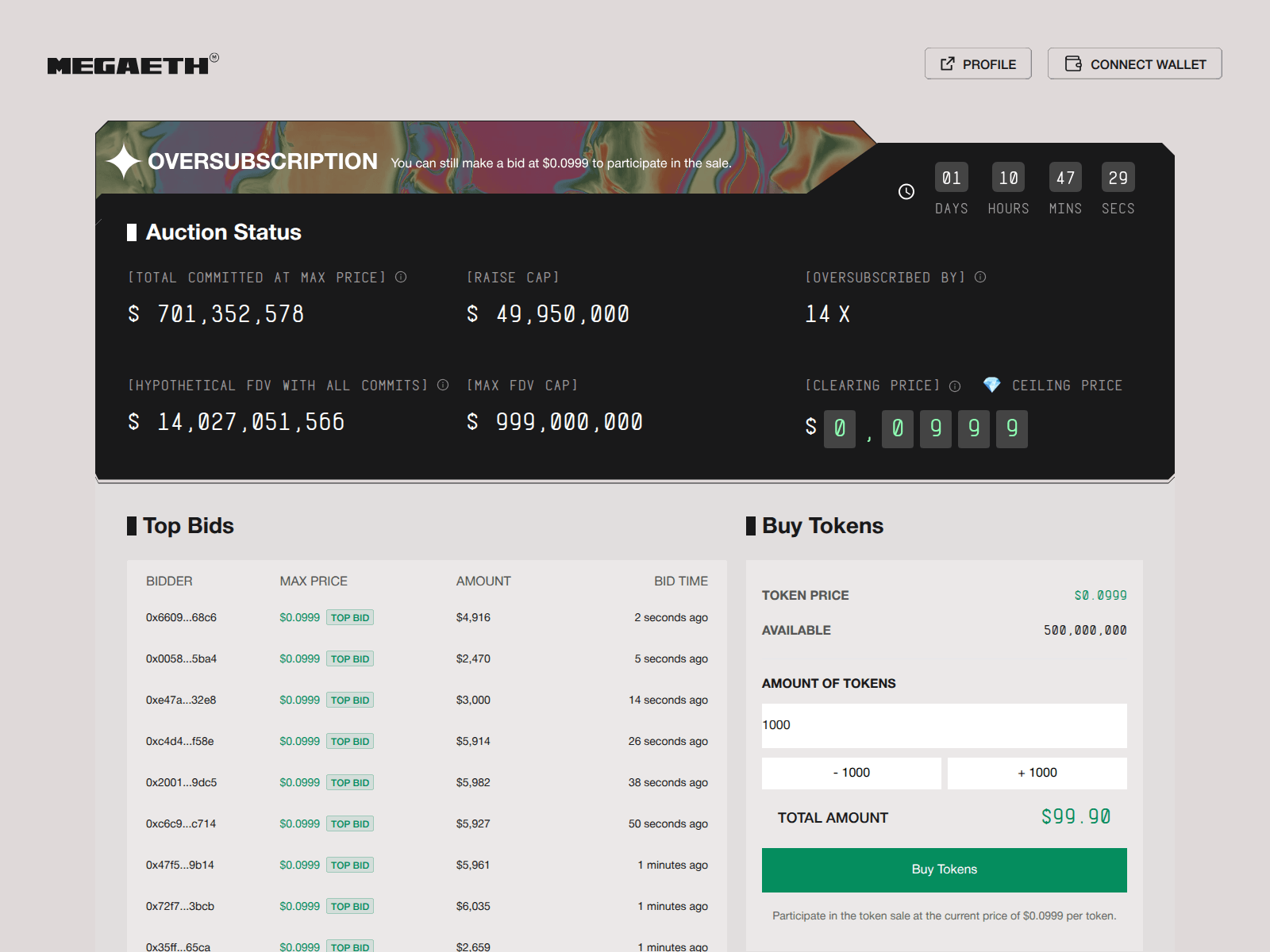Click the Top Bids heading

[188, 526]
